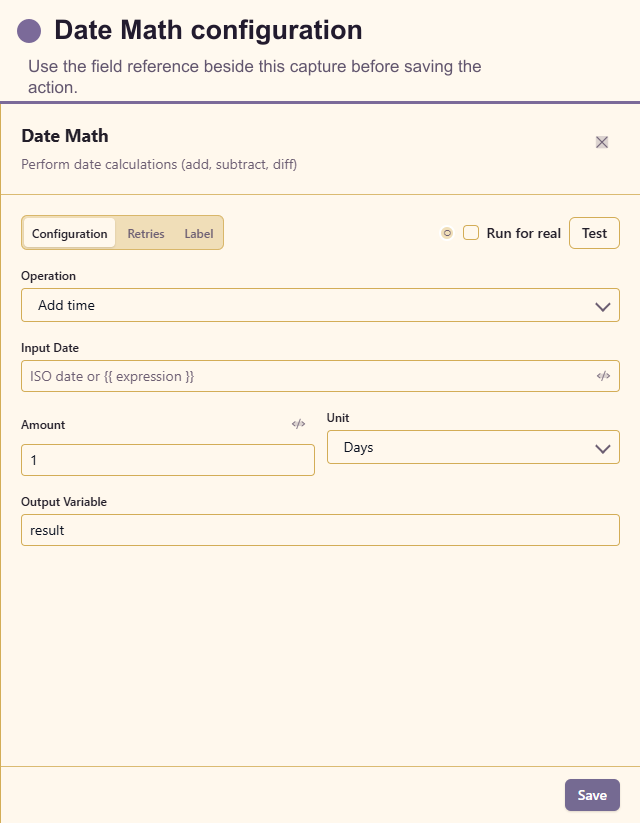Open the Unit dropdown showing Days
This screenshot has height=823, width=640.
coord(473,447)
